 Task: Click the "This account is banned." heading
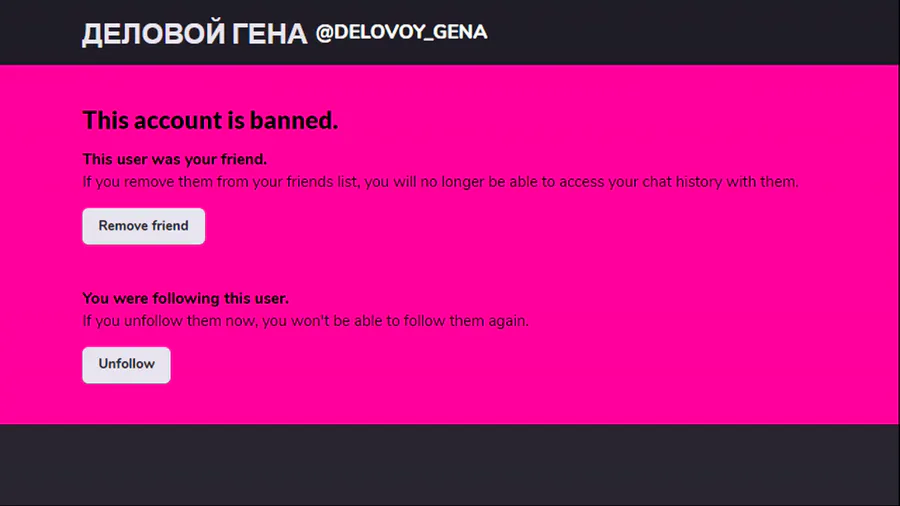coord(210,121)
